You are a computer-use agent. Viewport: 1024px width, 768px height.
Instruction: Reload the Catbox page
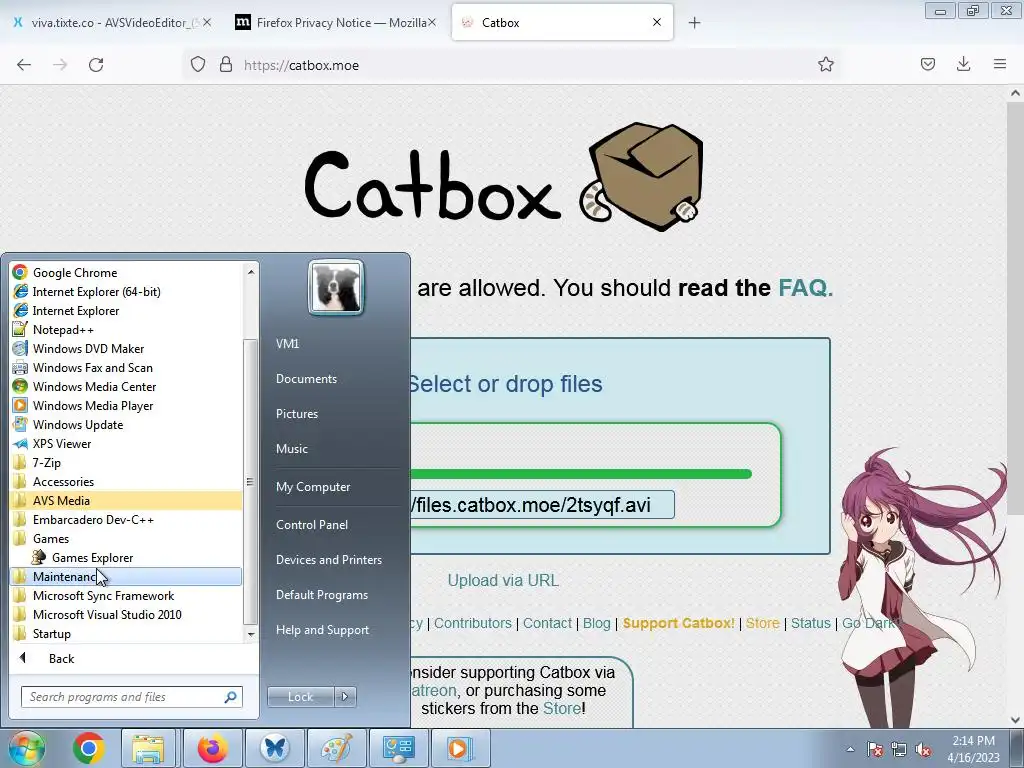click(96, 65)
